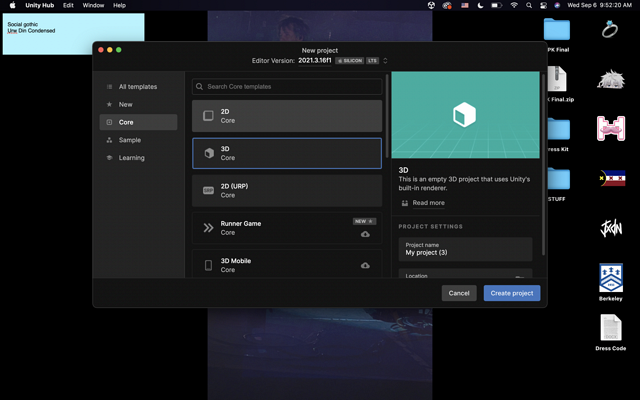Screen dimensions: 640x400
Task: Click the Read more book icon
Action: point(404,203)
